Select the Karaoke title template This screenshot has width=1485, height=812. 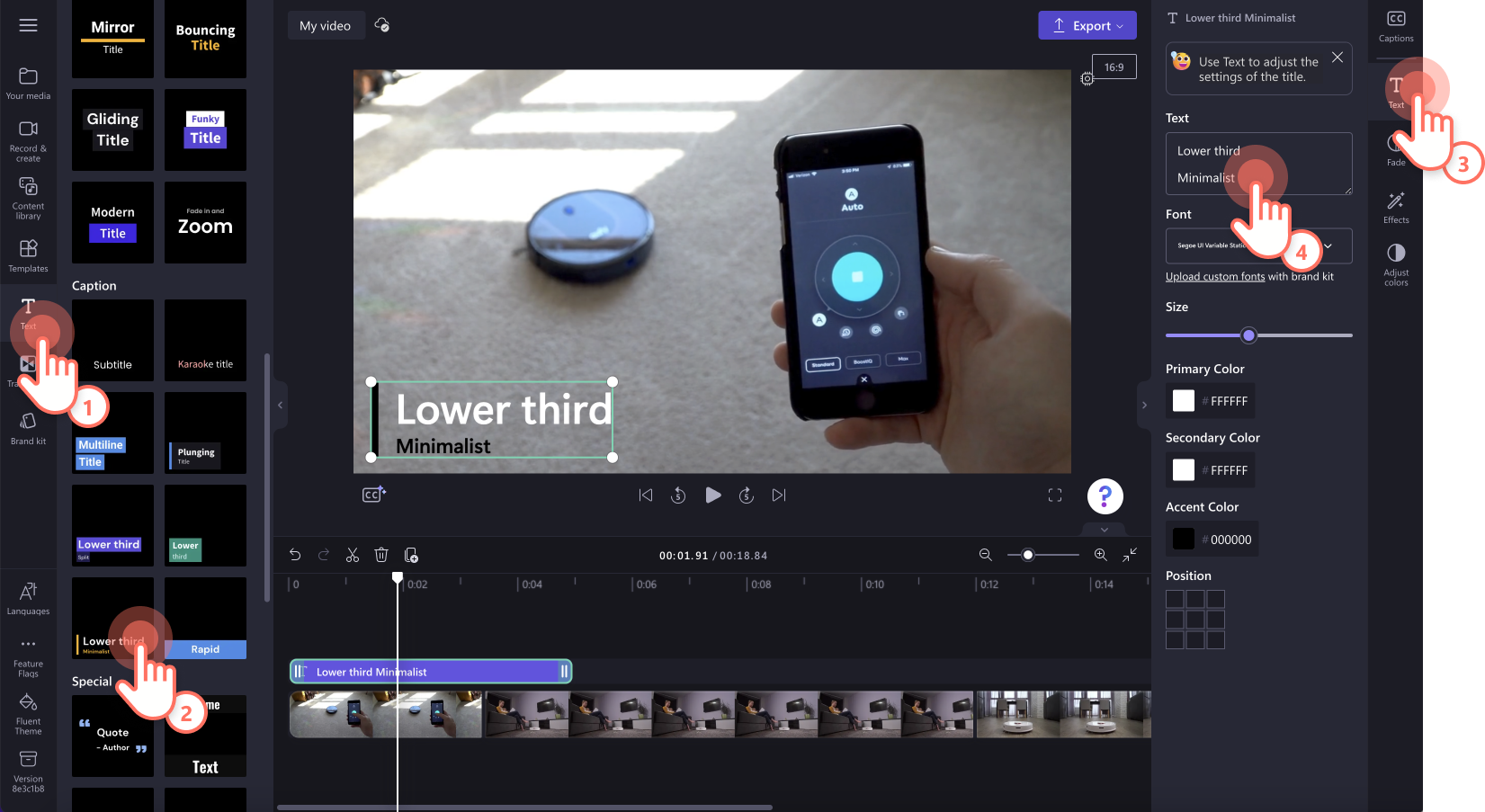point(205,340)
